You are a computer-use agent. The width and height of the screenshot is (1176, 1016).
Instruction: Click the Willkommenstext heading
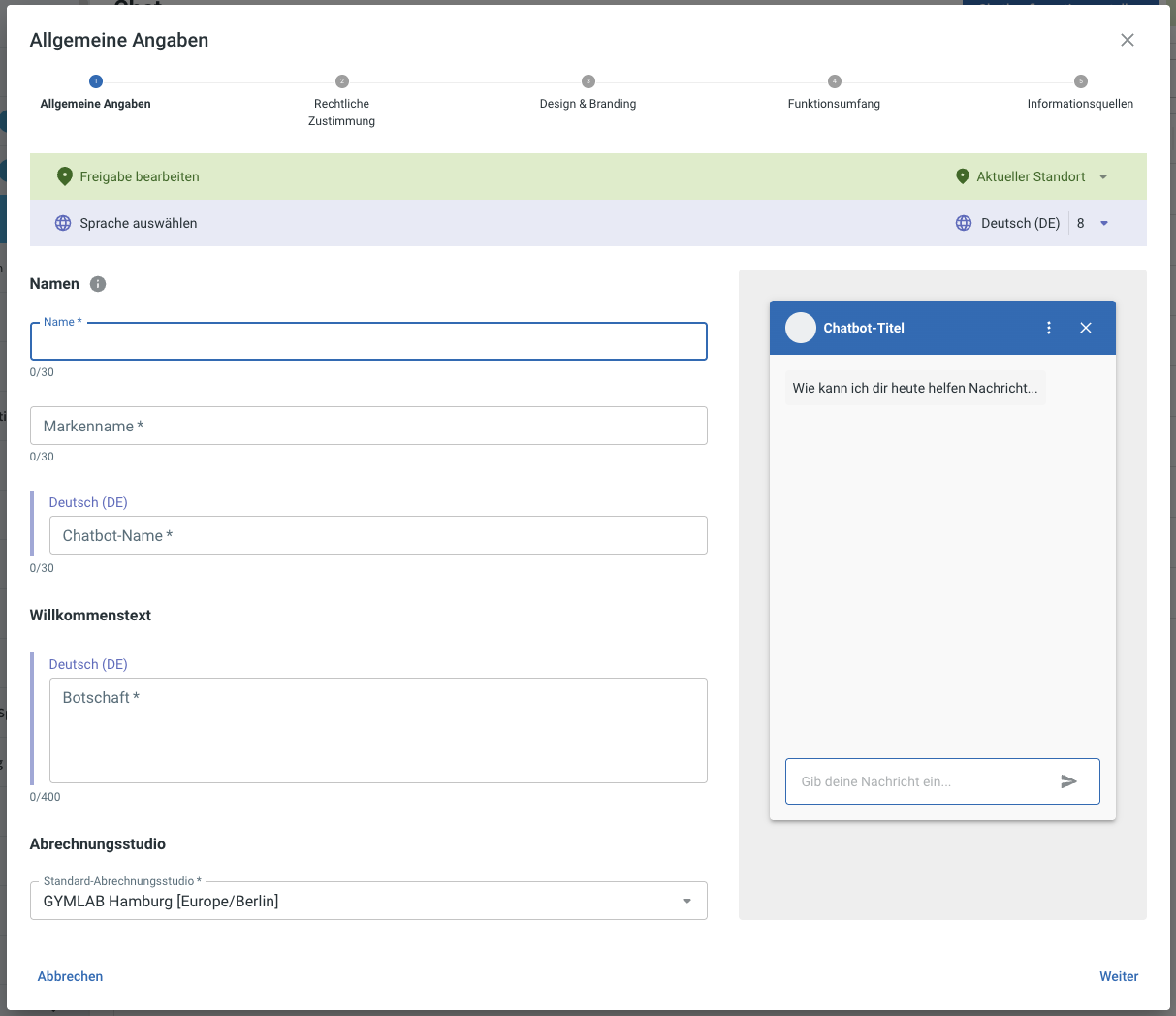point(90,616)
